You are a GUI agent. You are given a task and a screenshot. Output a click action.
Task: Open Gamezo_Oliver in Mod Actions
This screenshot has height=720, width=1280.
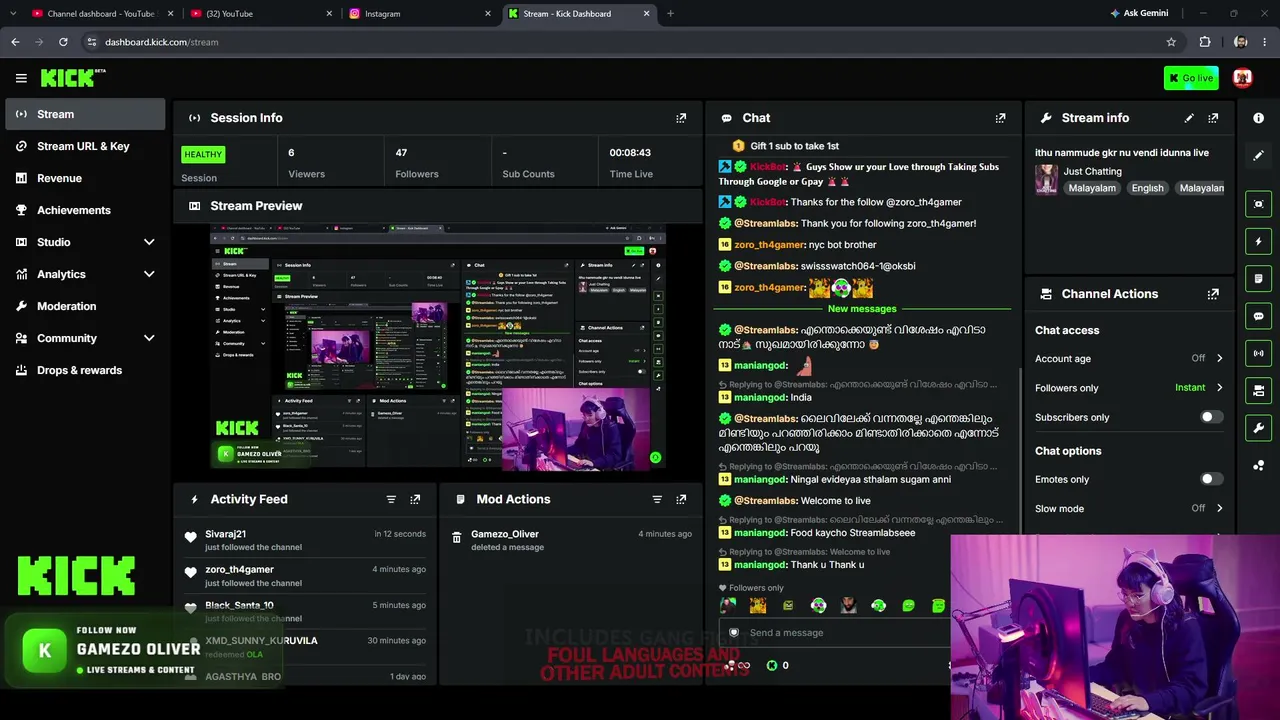(504, 534)
